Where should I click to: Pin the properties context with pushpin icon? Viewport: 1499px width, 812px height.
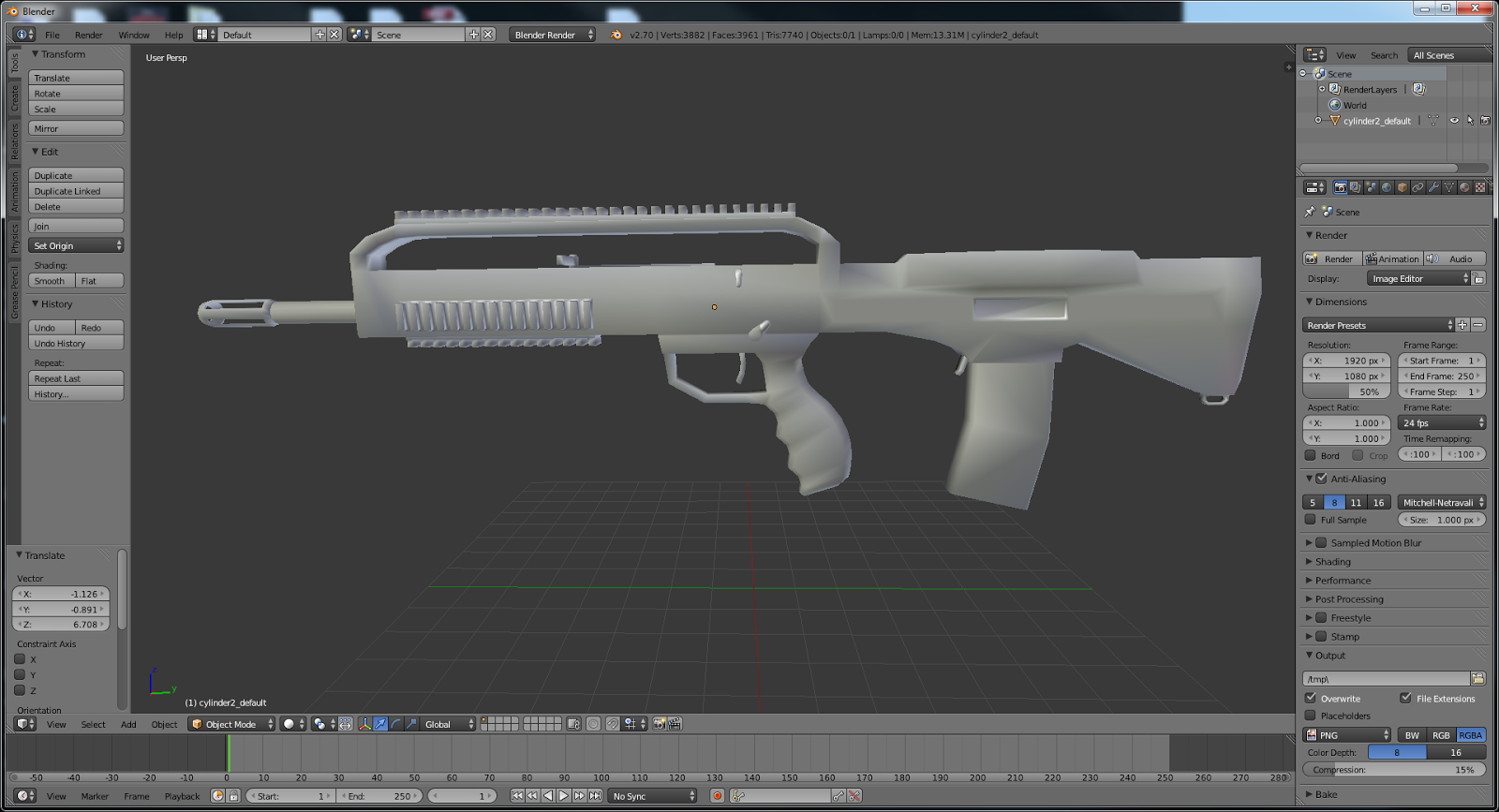[x=1310, y=212]
